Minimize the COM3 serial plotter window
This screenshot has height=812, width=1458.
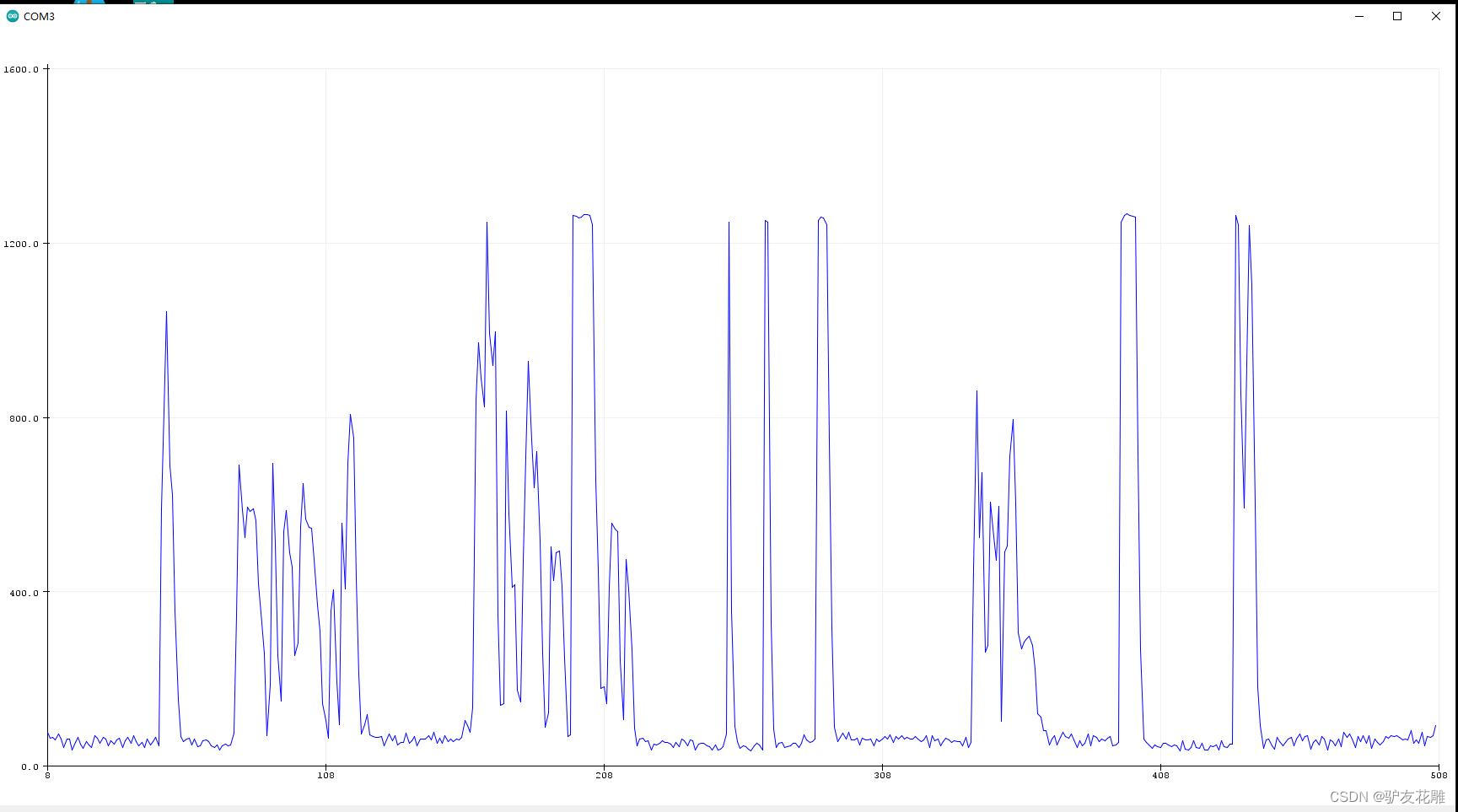(1359, 16)
